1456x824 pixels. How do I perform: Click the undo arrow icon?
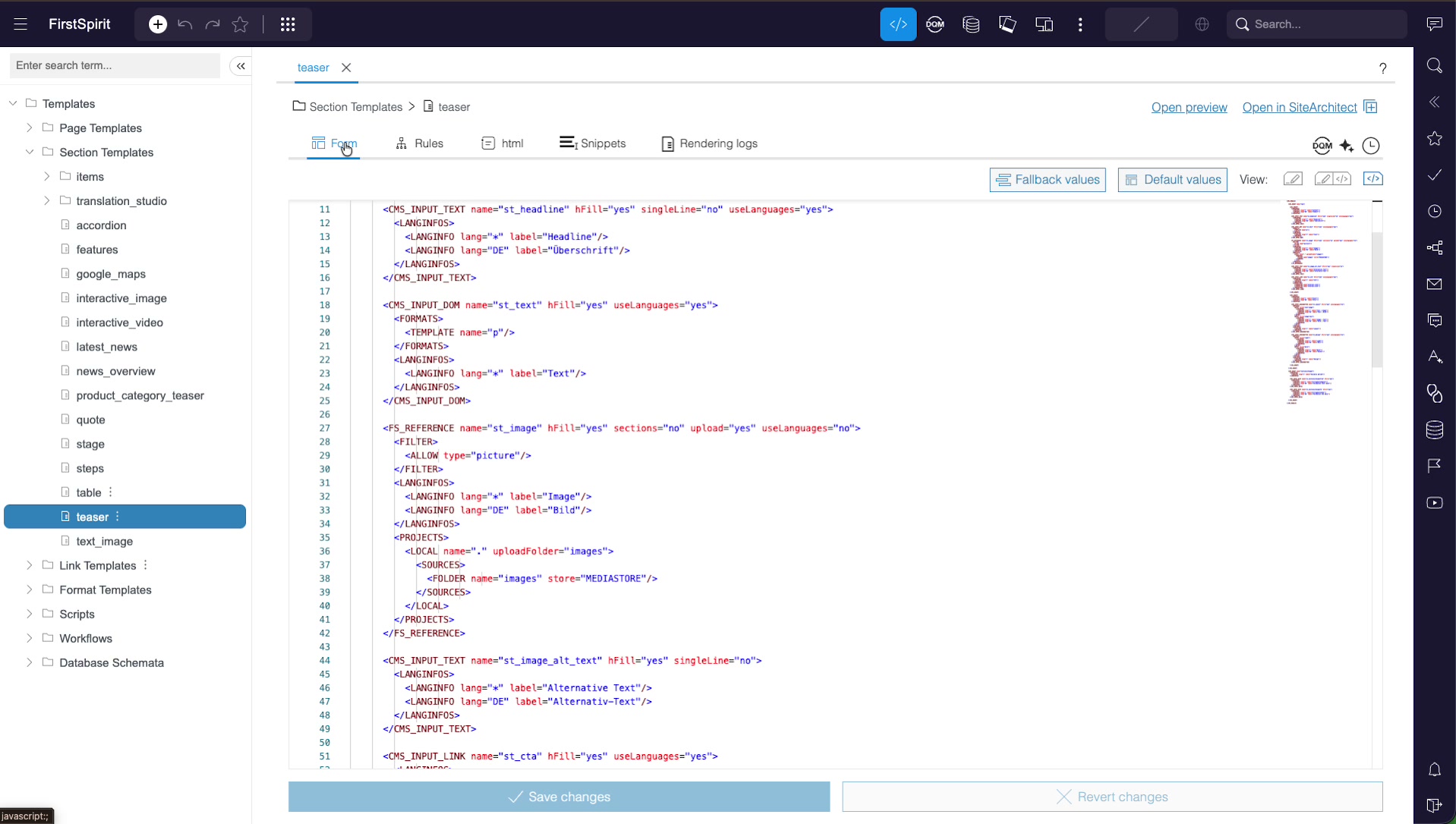pyautogui.click(x=184, y=24)
